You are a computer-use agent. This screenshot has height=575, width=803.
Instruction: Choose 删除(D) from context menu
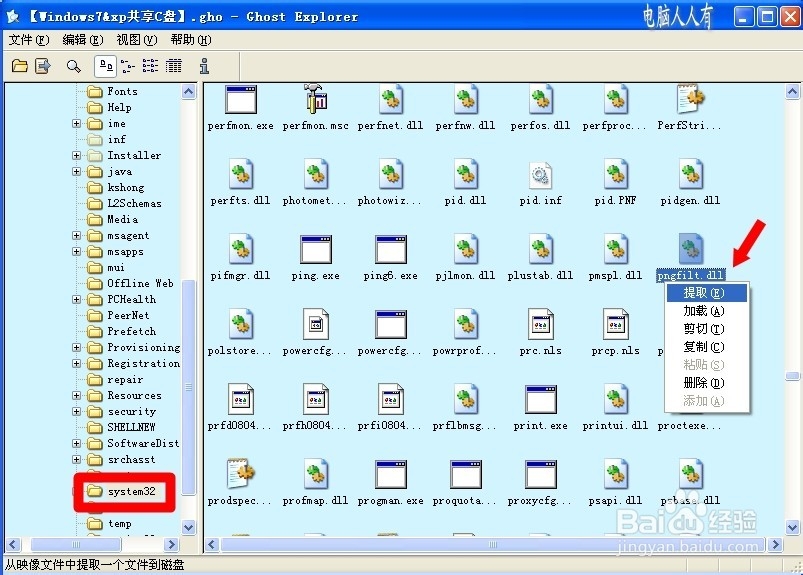[707, 382]
